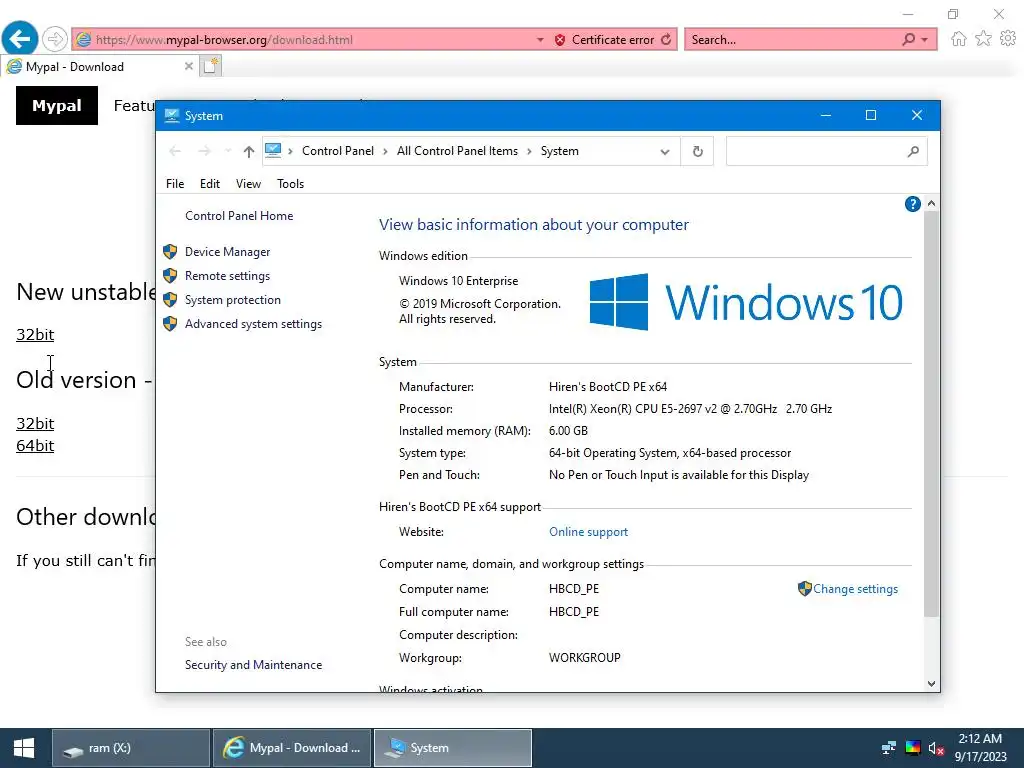Image resolution: width=1024 pixels, height=768 pixels.
Task: Click the colorful display tray icon
Action: coord(912,748)
